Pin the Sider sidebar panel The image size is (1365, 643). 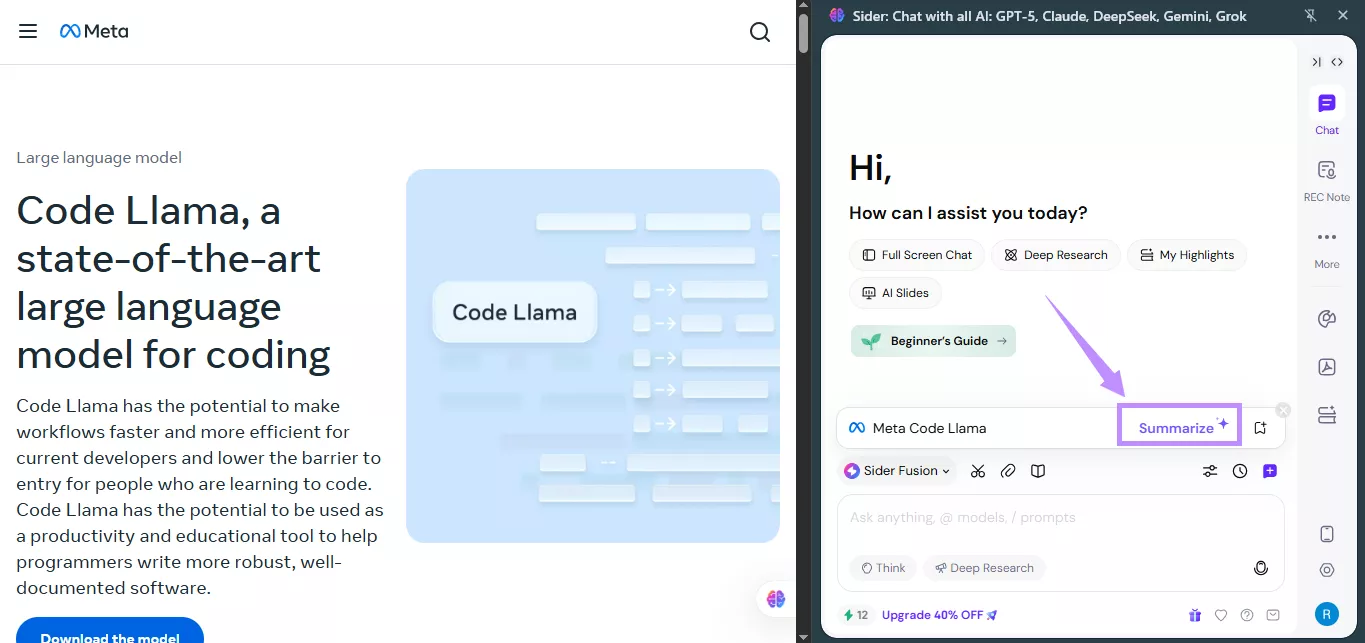(x=1311, y=16)
